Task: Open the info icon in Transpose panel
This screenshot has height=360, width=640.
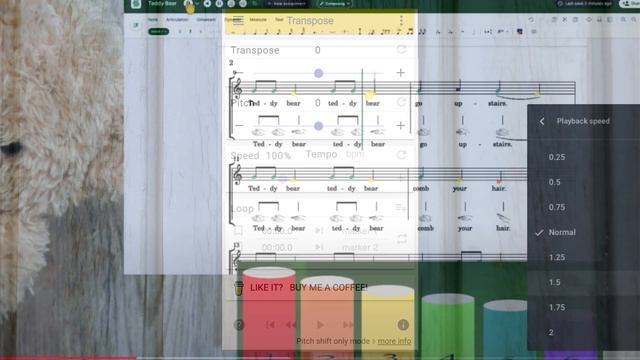Action: 403,325
